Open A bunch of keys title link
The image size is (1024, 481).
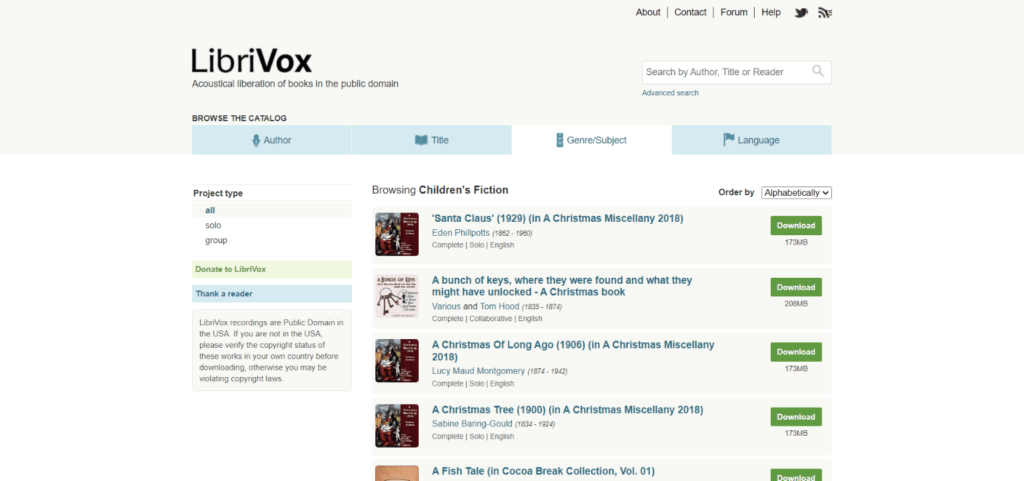coord(562,286)
